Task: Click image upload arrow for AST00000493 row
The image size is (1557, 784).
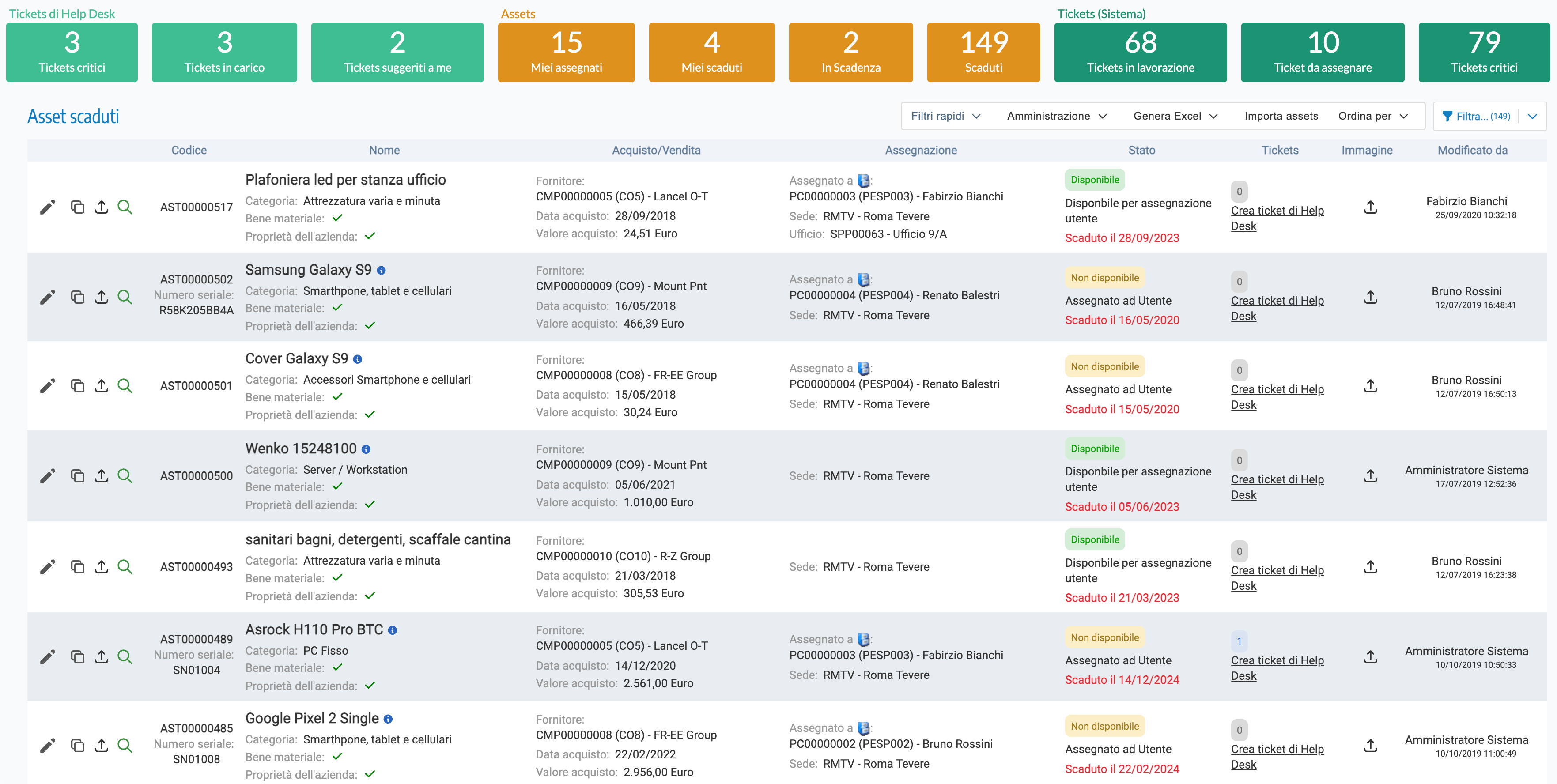Action: click(x=1370, y=566)
